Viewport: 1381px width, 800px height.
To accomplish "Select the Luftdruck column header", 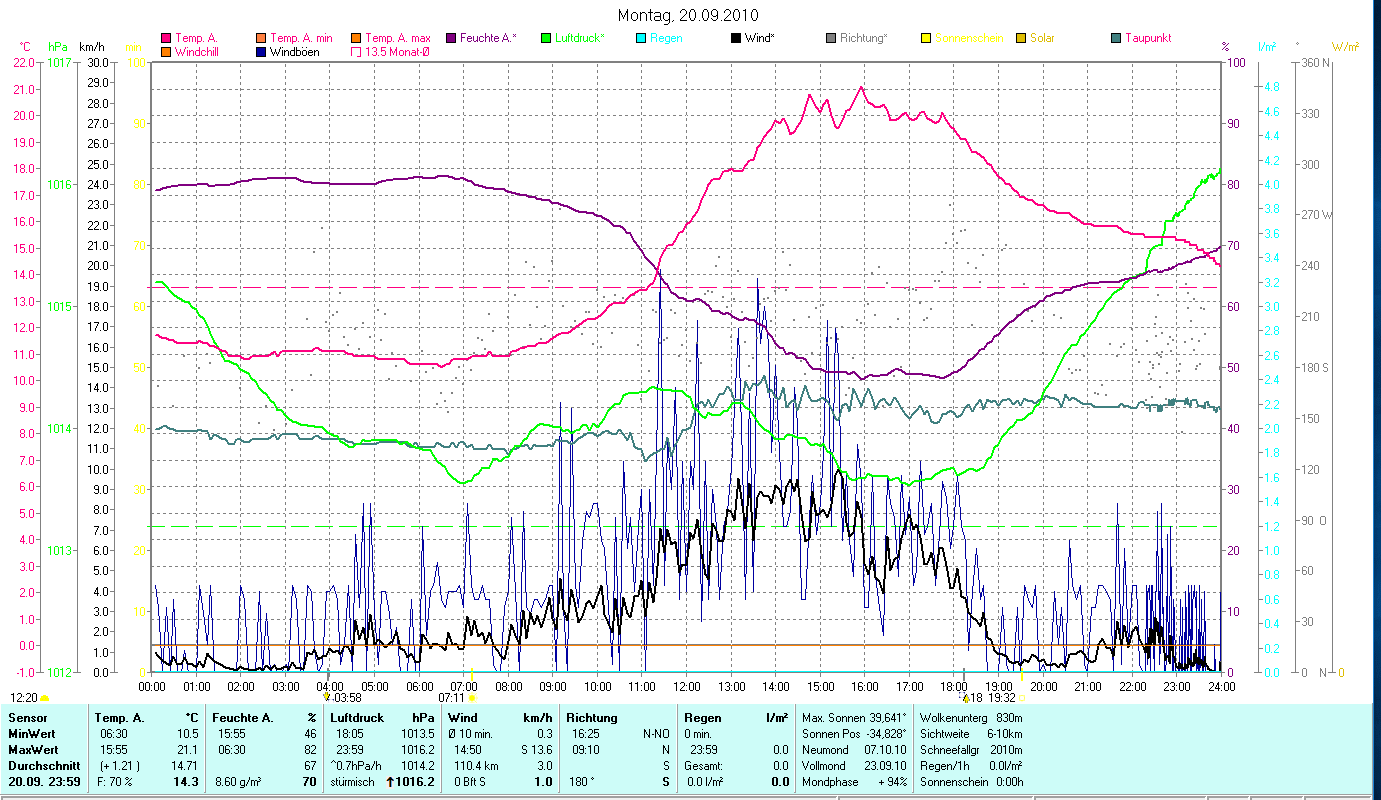I will coord(356,717).
